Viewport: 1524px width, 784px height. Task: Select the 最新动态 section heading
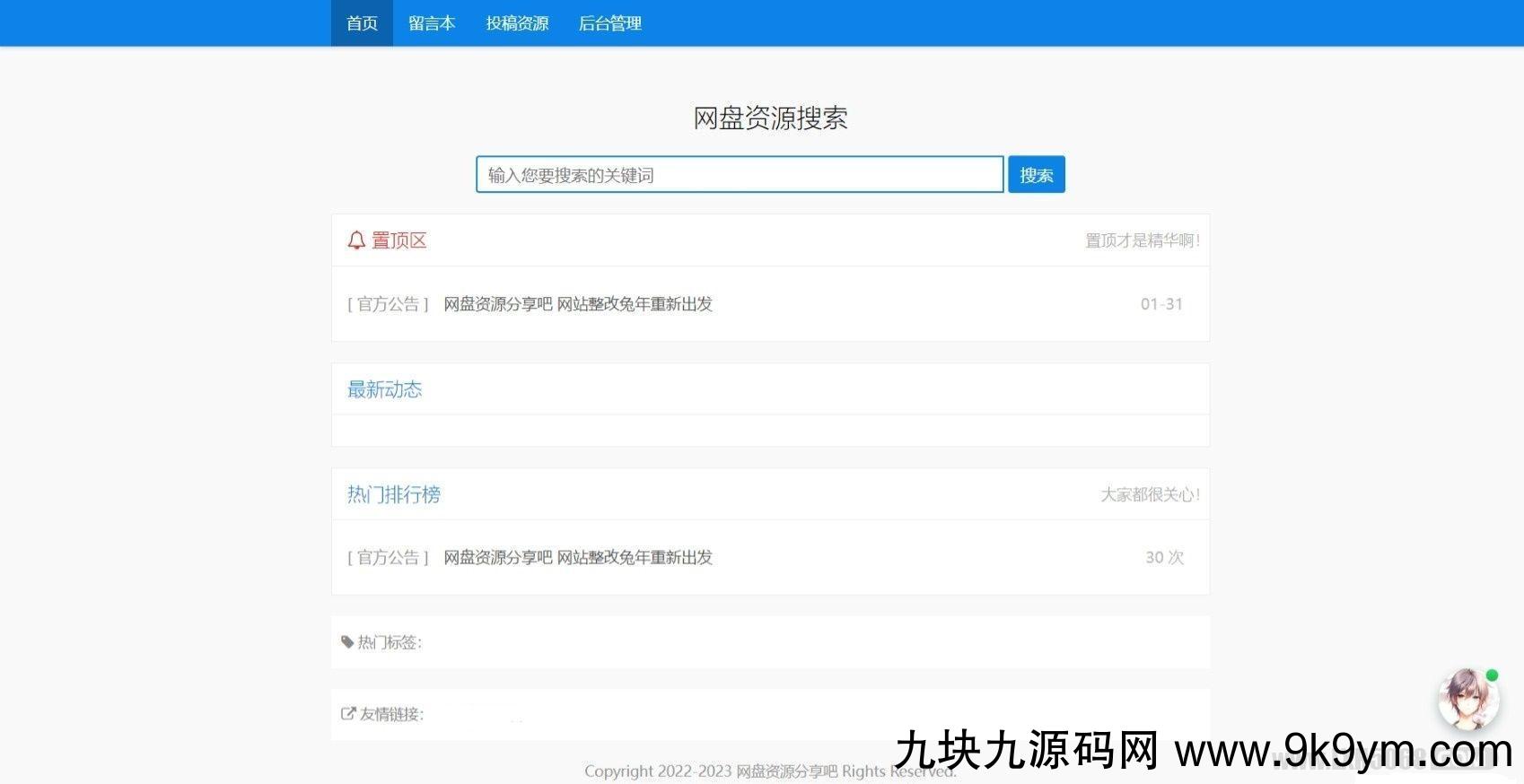384,389
